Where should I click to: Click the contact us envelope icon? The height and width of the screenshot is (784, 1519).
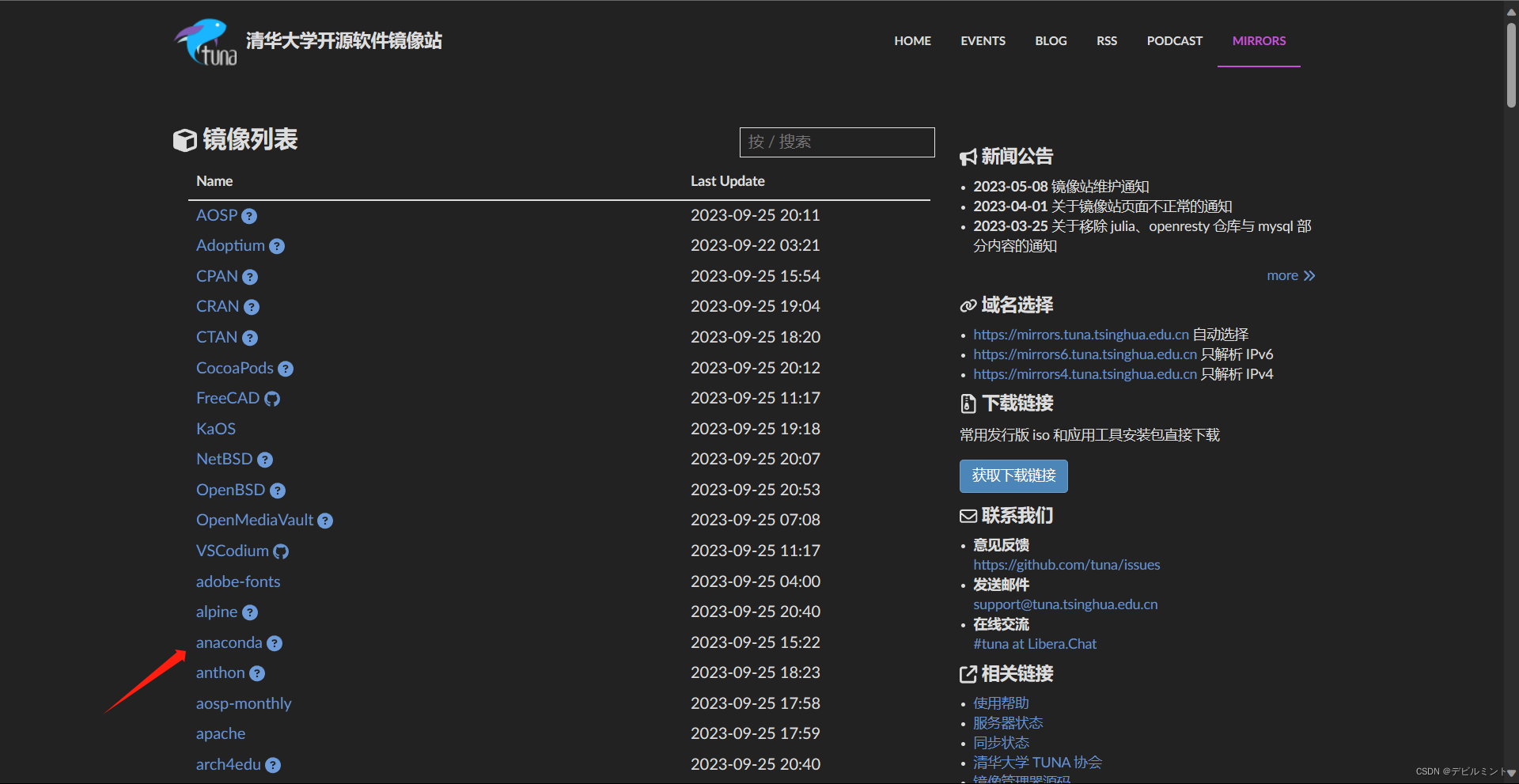coord(968,516)
